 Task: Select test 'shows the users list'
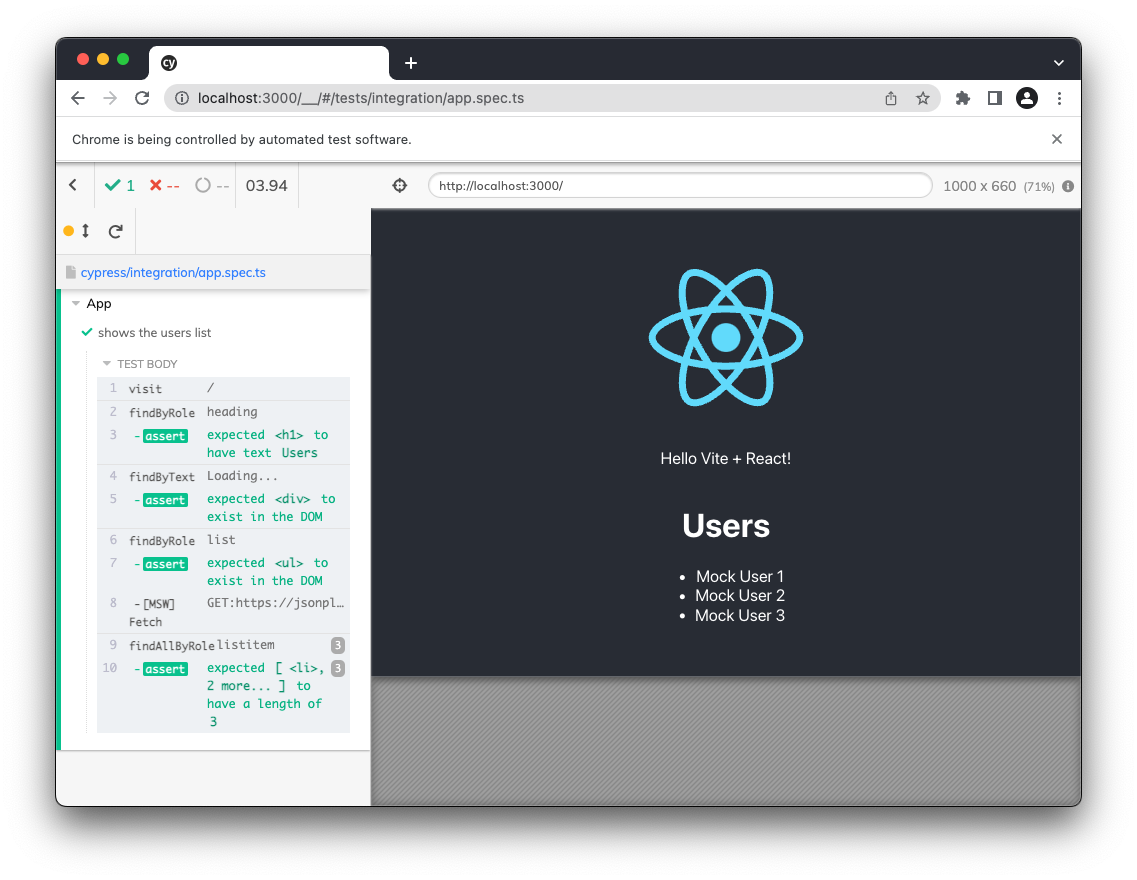(x=154, y=333)
